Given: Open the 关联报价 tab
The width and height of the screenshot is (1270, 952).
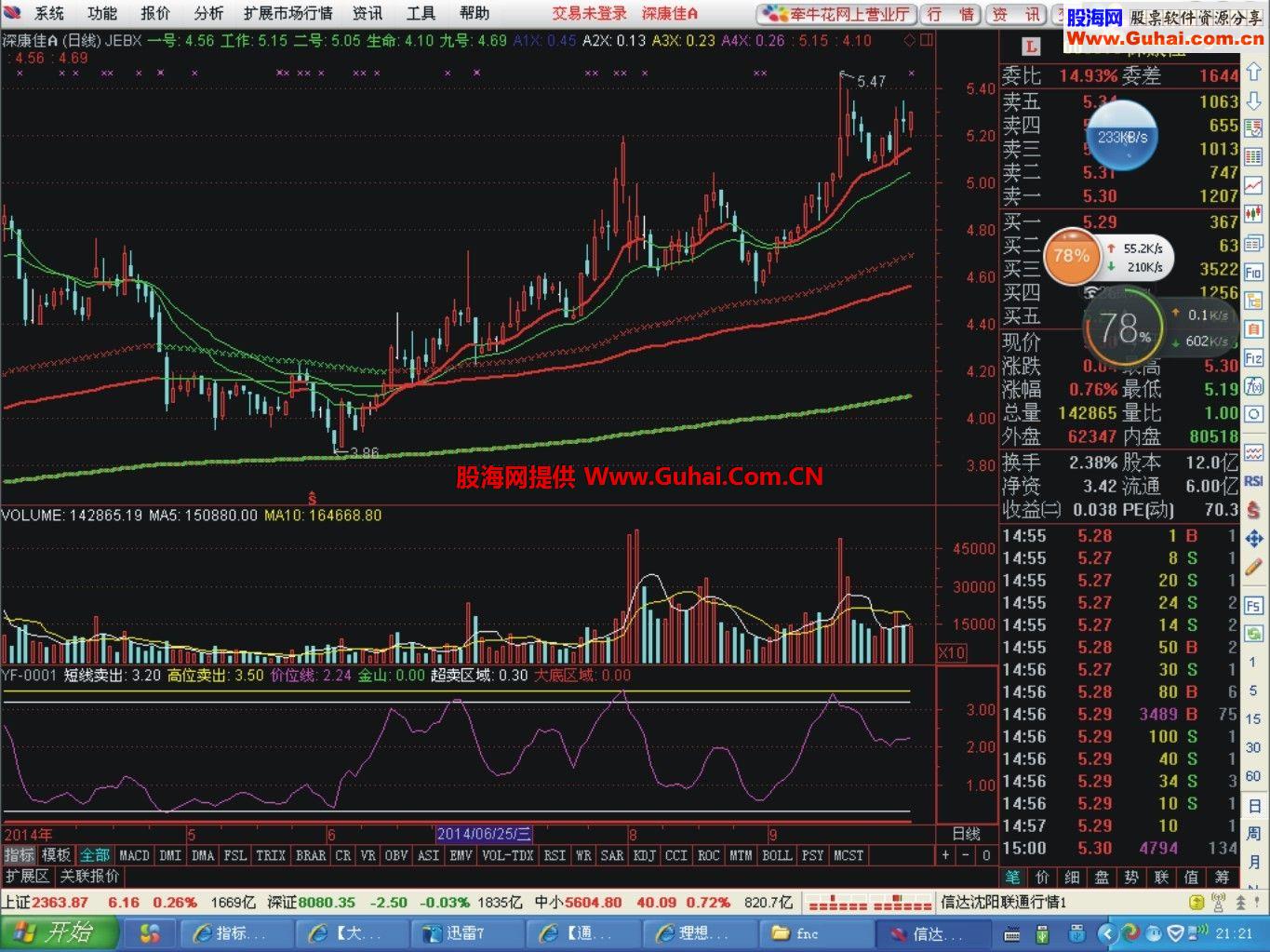Looking at the screenshot, I should click(90, 877).
